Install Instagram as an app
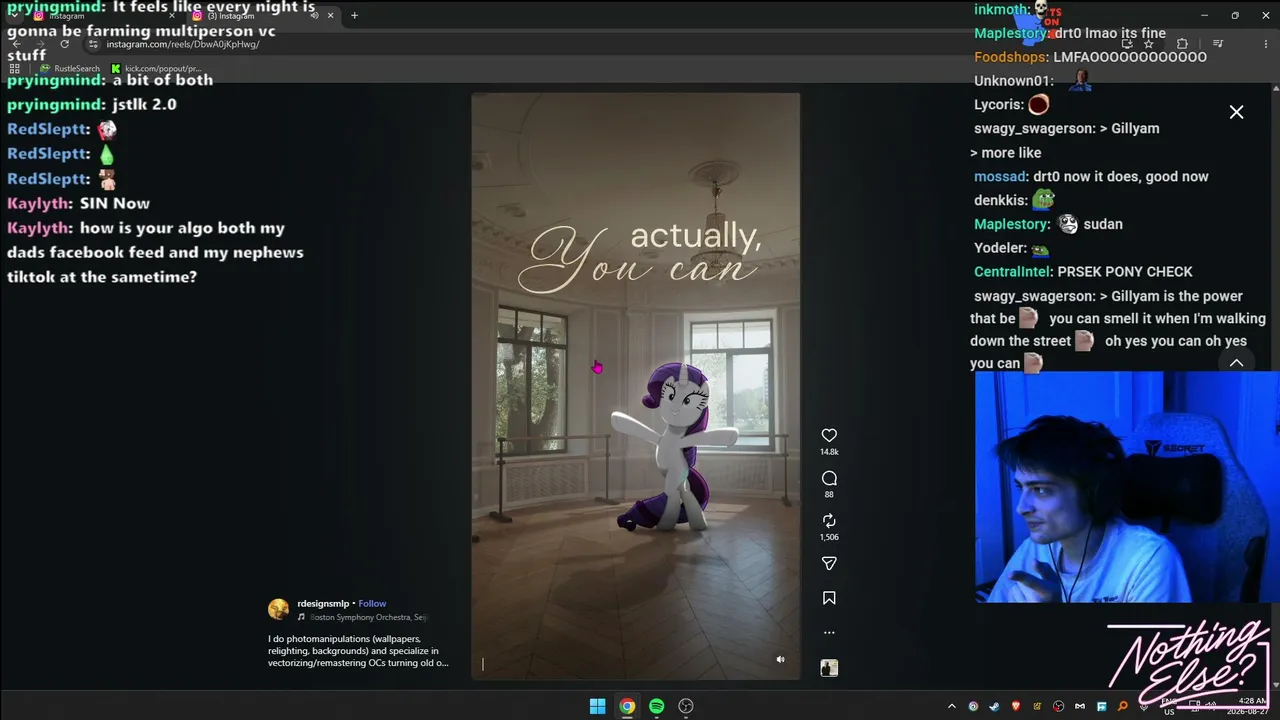 [1127, 44]
